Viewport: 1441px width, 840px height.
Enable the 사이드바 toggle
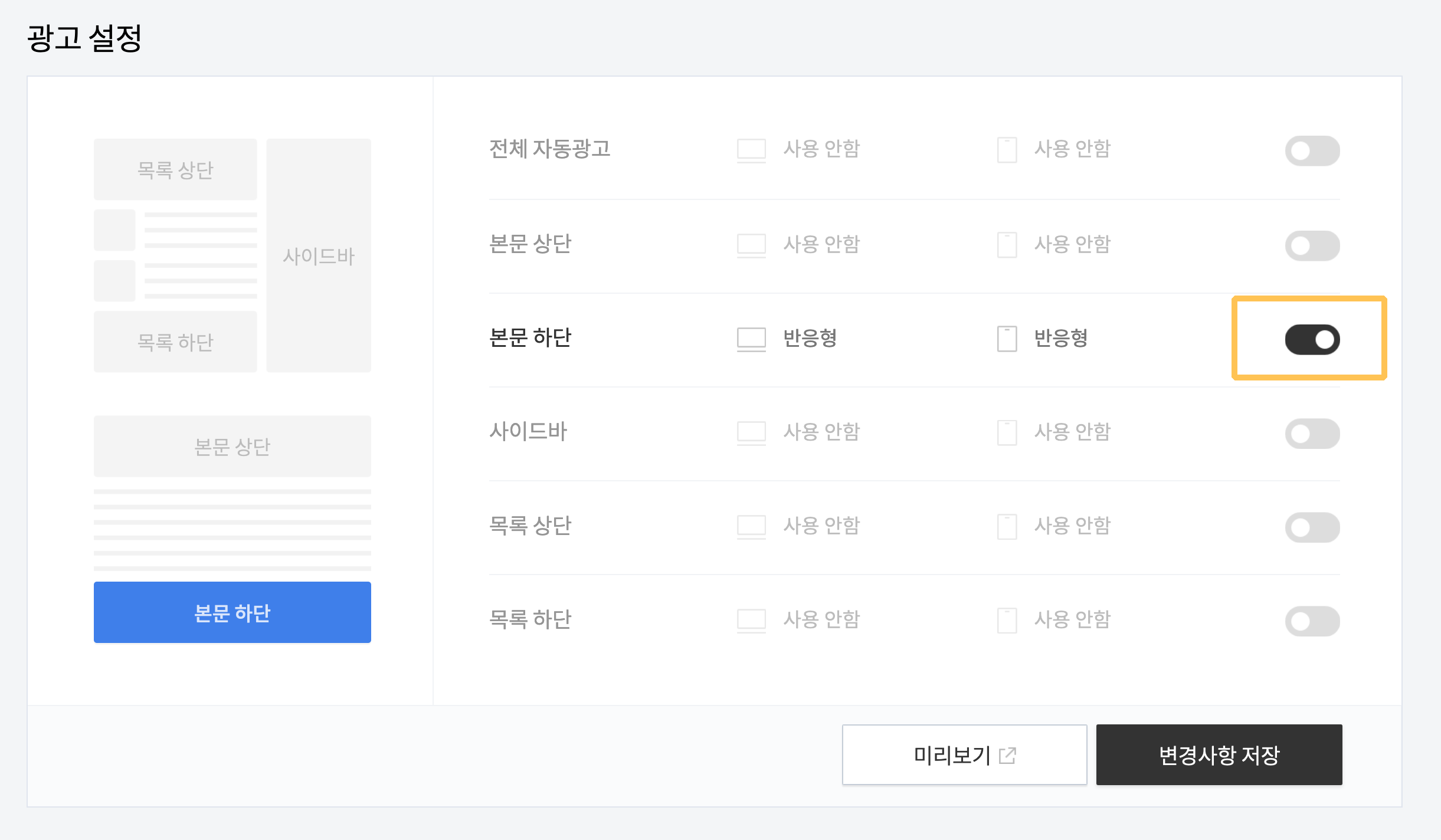click(1312, 433)
